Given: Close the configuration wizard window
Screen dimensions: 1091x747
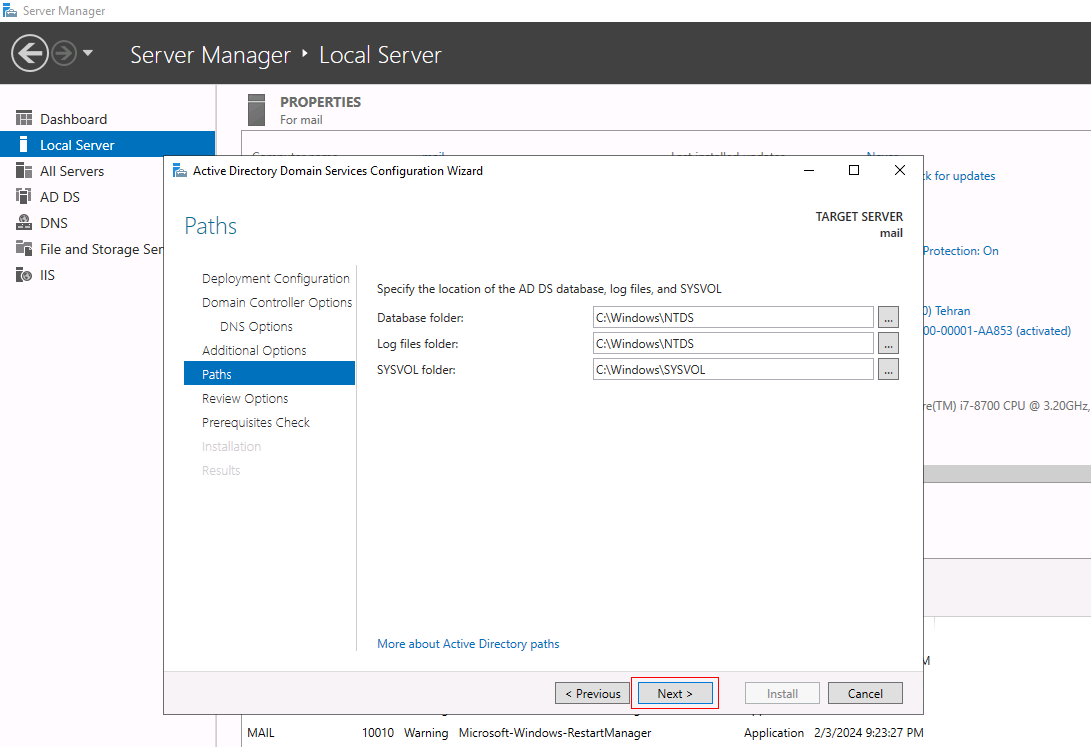Looking at the screenshot, I should tap(900, 170).
